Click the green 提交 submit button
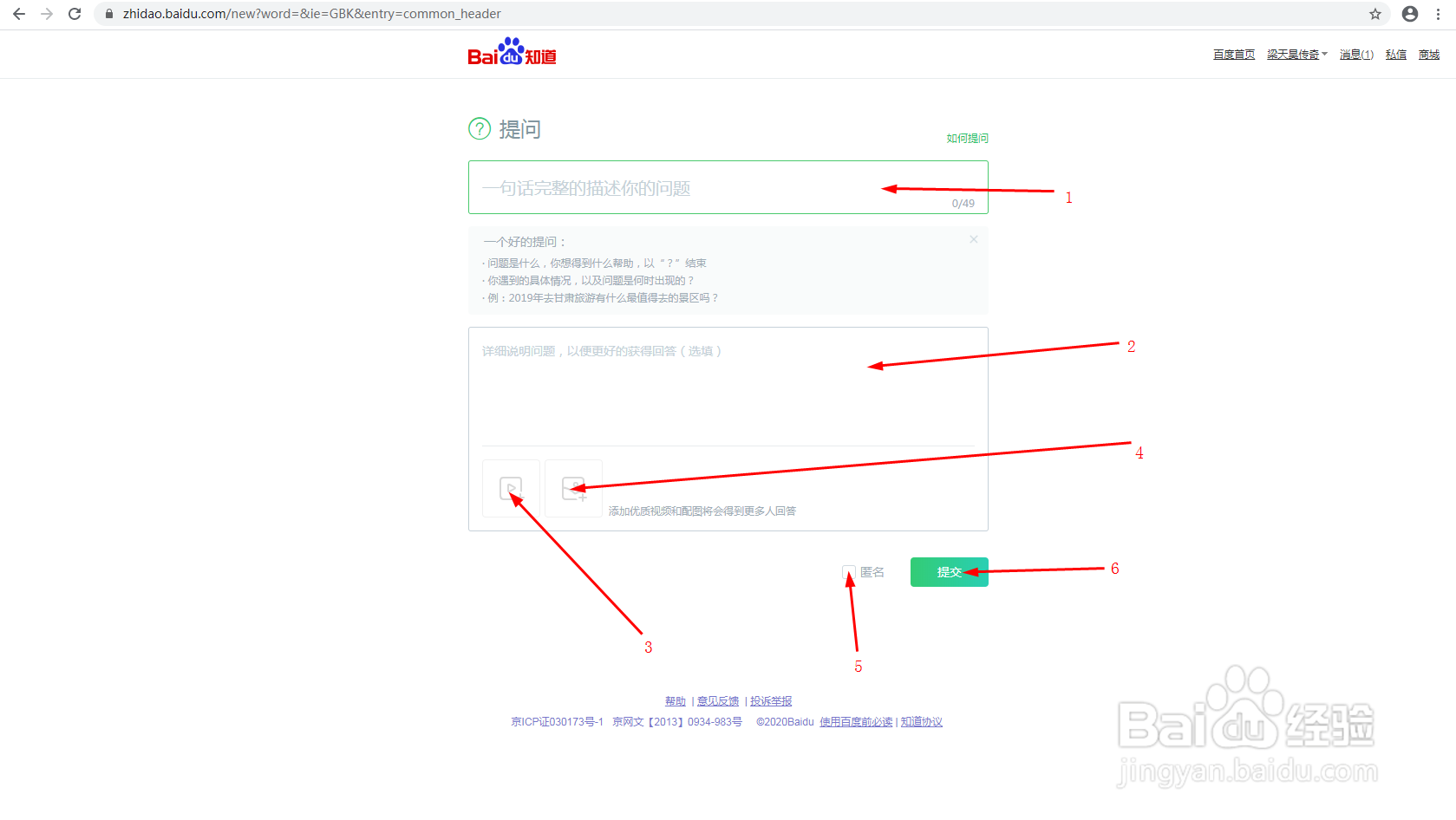 (950, 572)
